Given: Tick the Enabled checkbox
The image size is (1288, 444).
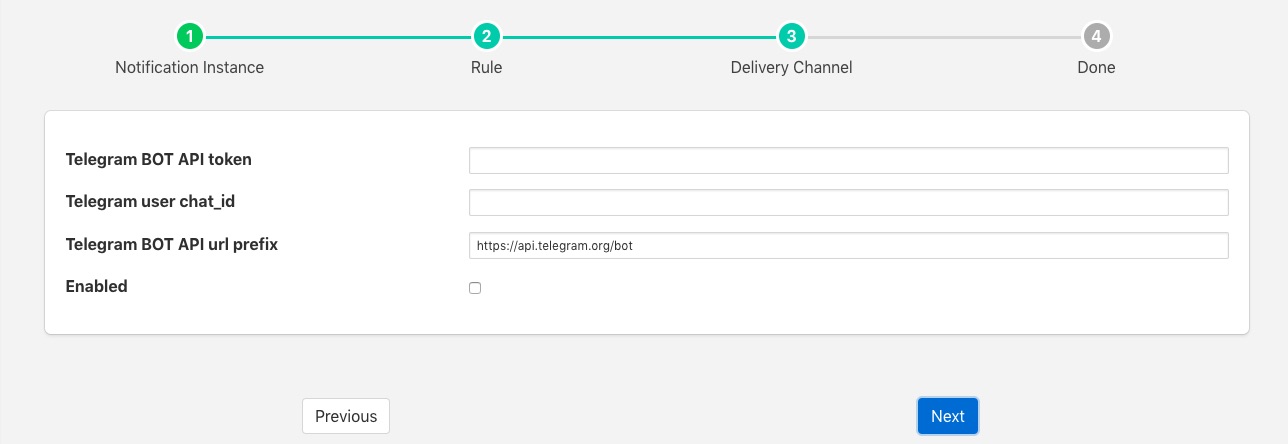Looking at the screenshot, I should tap(475, 288).
